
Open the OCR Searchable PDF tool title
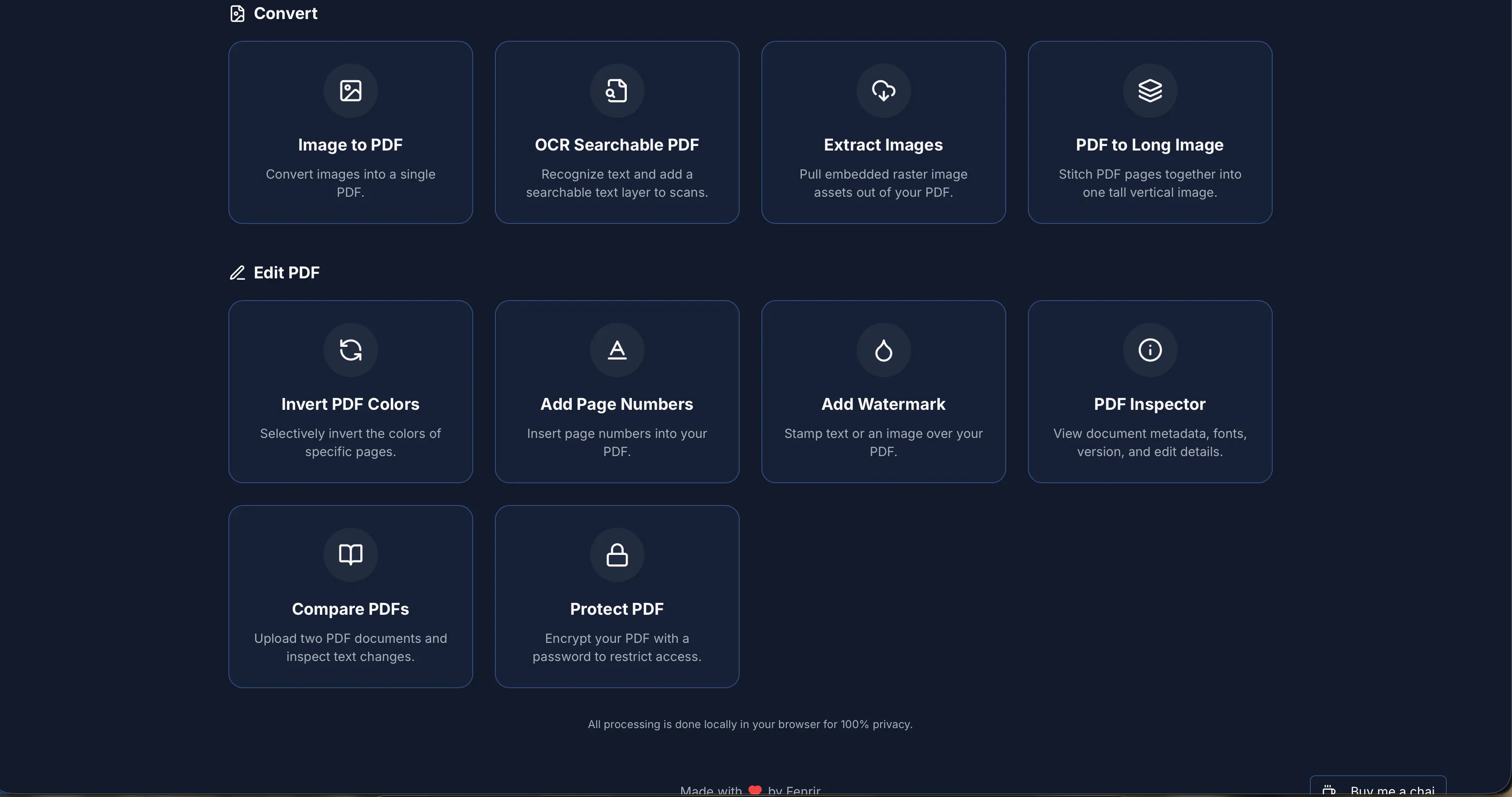tap(617, 145)
